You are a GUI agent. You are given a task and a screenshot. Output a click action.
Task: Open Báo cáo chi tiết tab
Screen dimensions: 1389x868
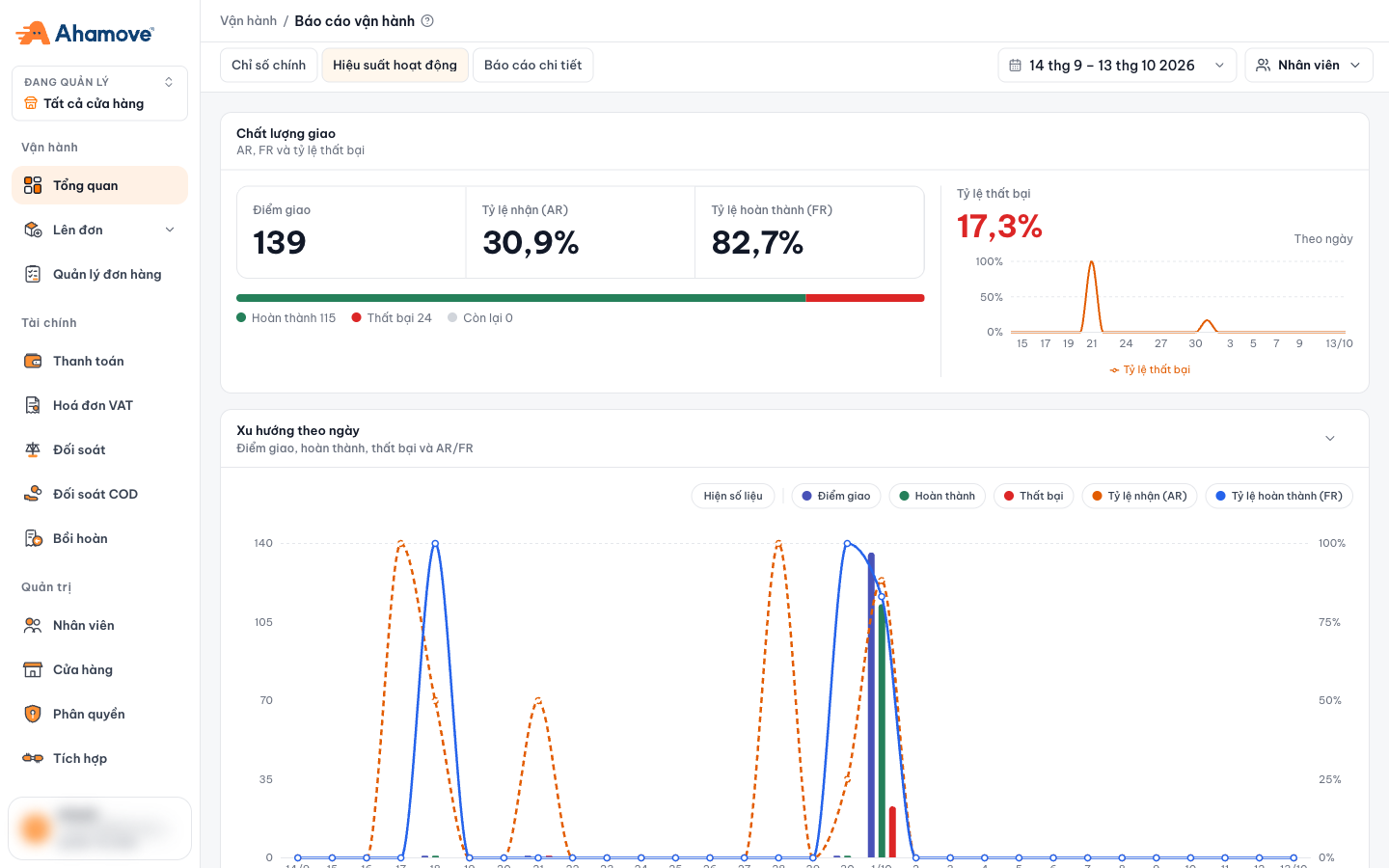tap(532, 66)
